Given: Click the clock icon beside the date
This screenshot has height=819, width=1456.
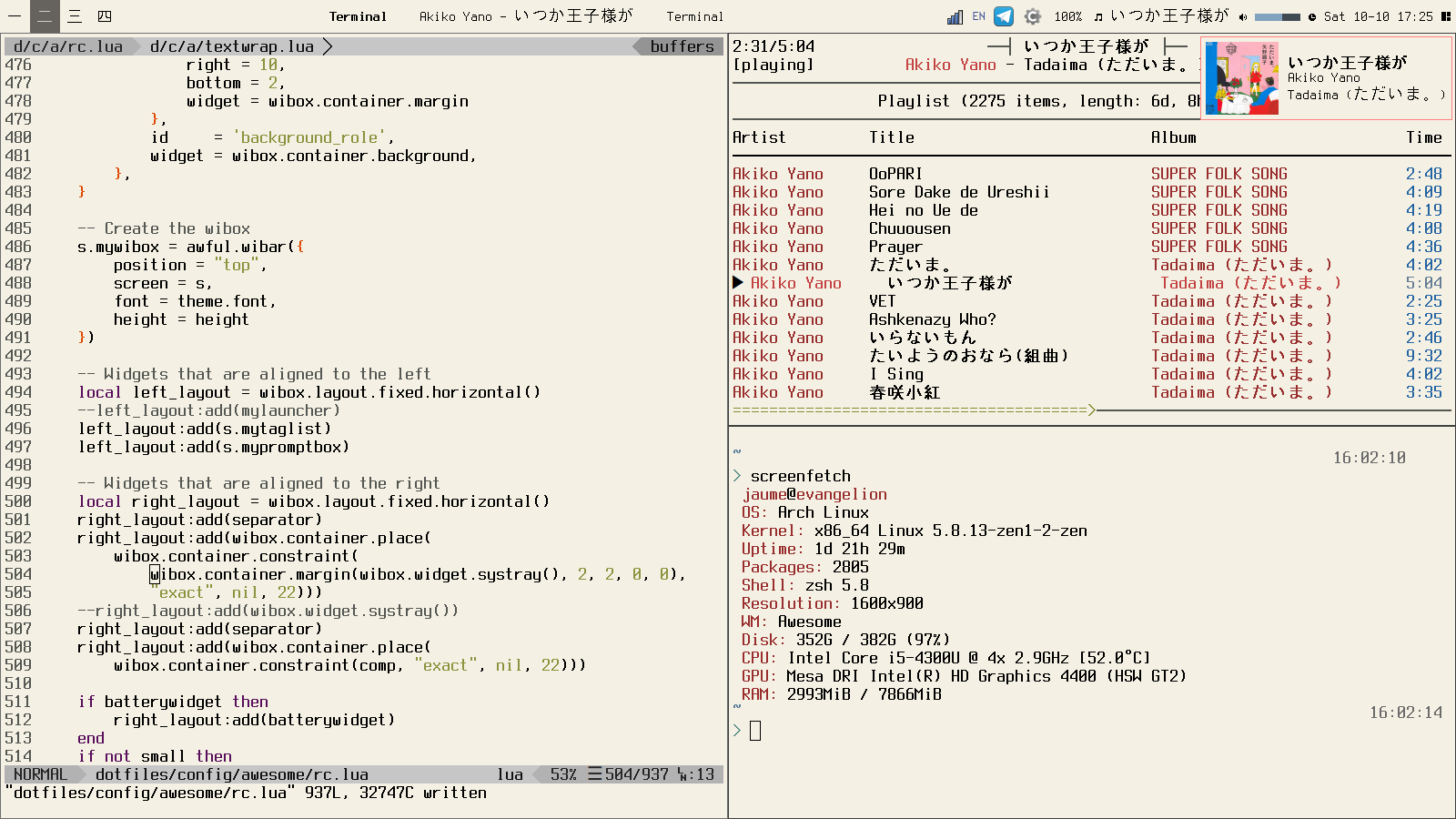Looking at the screenshot, I should (1312, 16).
